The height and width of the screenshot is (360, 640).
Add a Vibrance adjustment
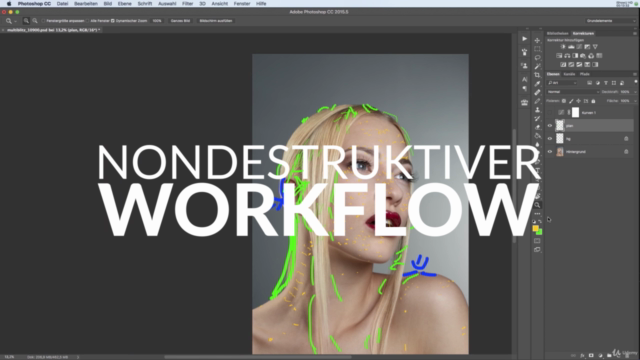[x=595, y=47]
